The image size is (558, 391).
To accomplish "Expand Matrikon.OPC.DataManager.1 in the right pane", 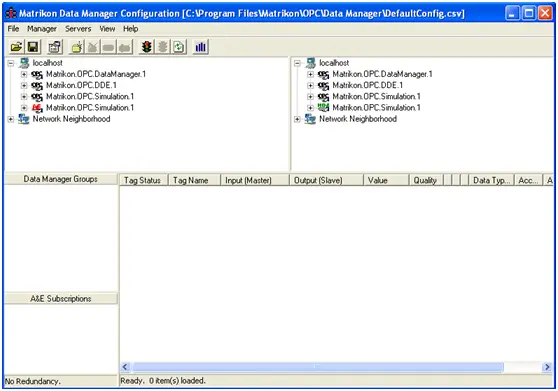I will click(310, 74).
